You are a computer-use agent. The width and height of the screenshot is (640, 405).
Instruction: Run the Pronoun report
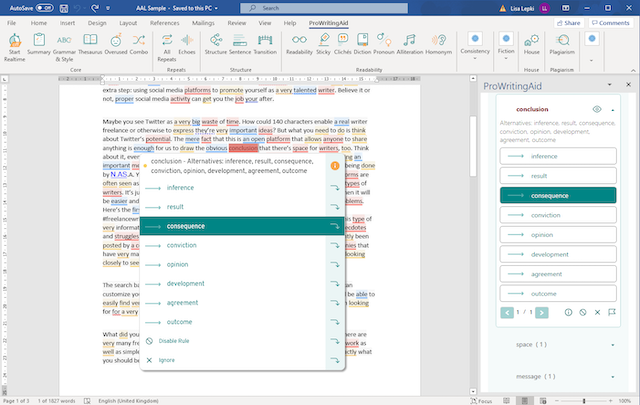[x=384, y=44]
